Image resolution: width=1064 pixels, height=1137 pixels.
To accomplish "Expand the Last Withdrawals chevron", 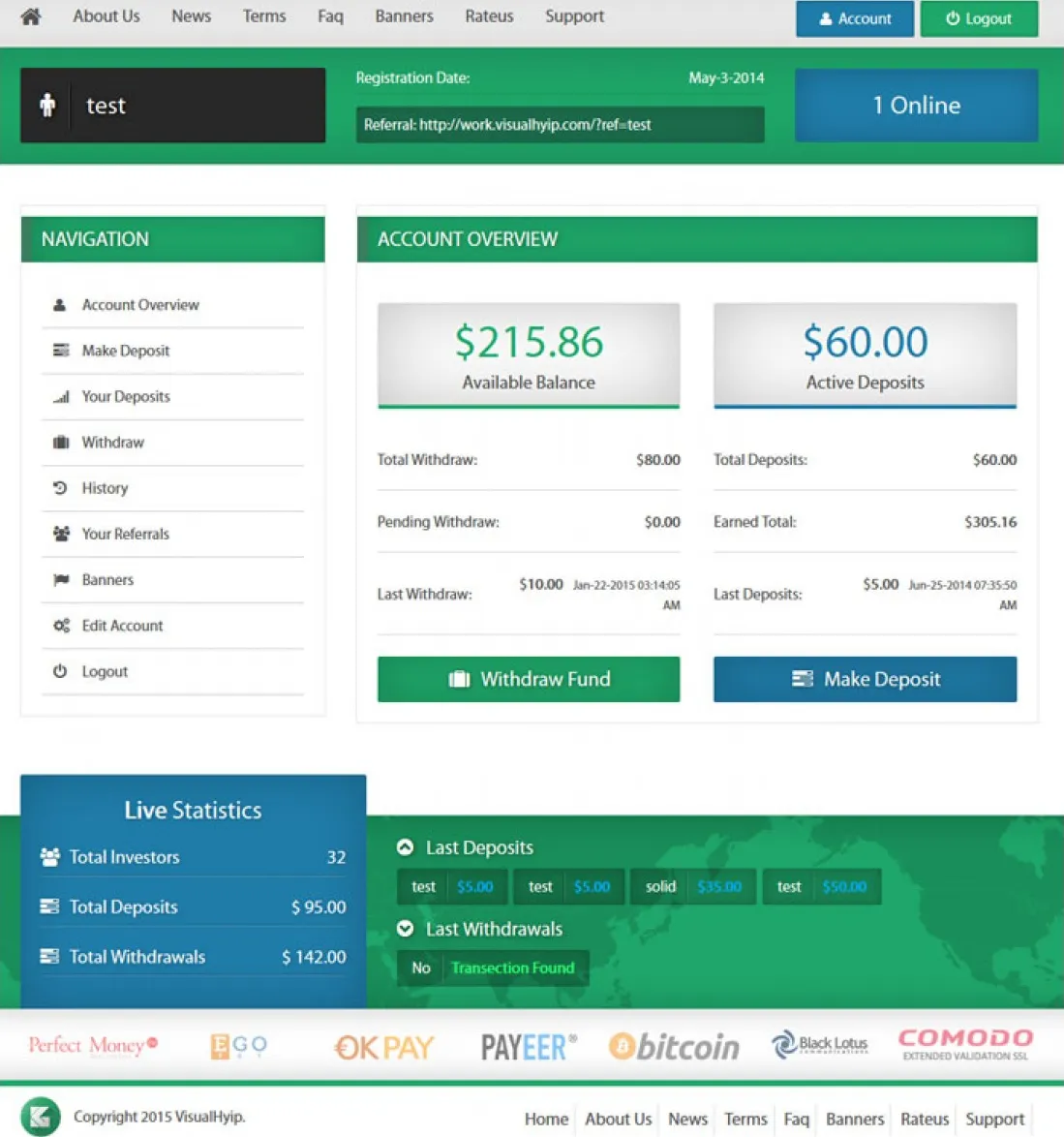I will (405, 929).
